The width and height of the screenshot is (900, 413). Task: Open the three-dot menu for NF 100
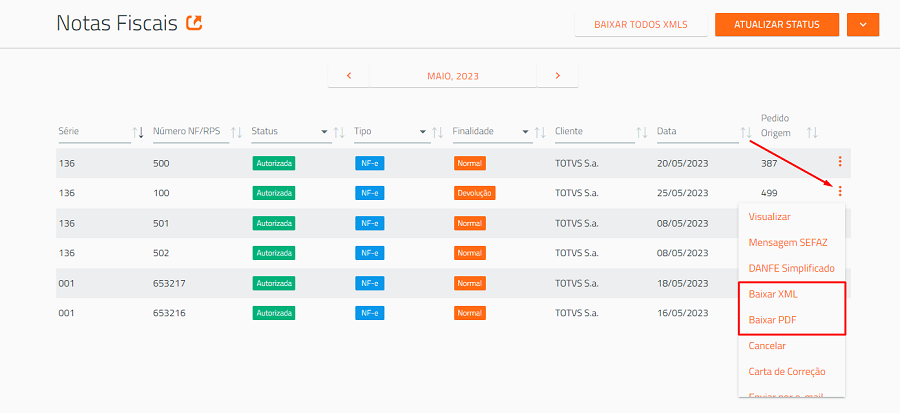point(840,192)
